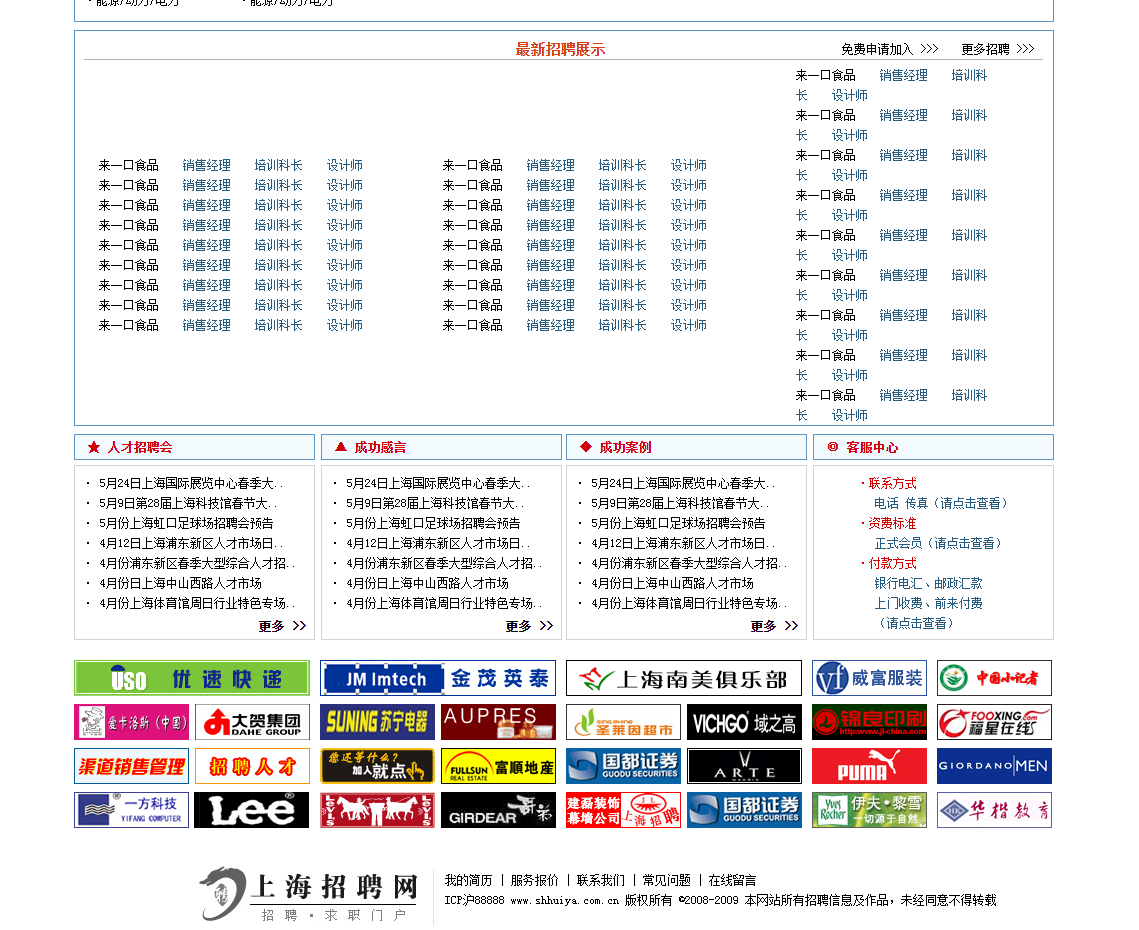Go to 上海招聘网 footer site logo
The height and width of the screenshot is (930, 1139).
point(309,894)
